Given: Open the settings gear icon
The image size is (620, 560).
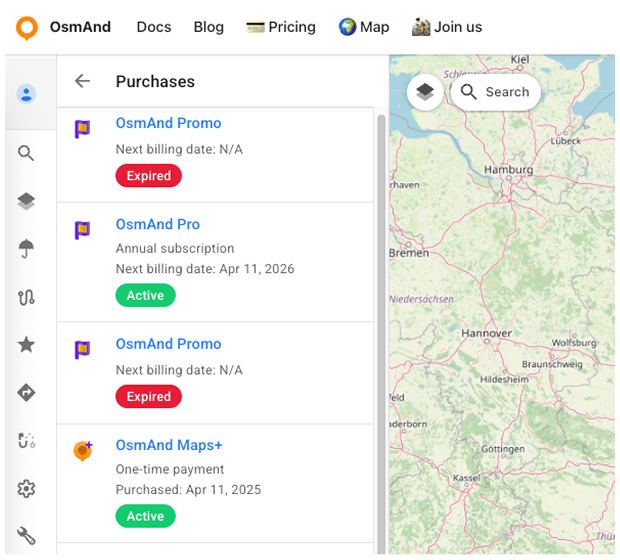Looking at the screenshot, I should (x=27, y=489).
